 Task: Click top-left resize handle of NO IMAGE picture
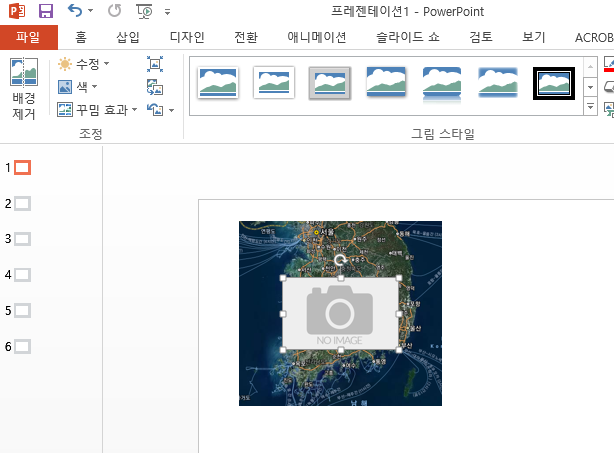click(283, 278)
